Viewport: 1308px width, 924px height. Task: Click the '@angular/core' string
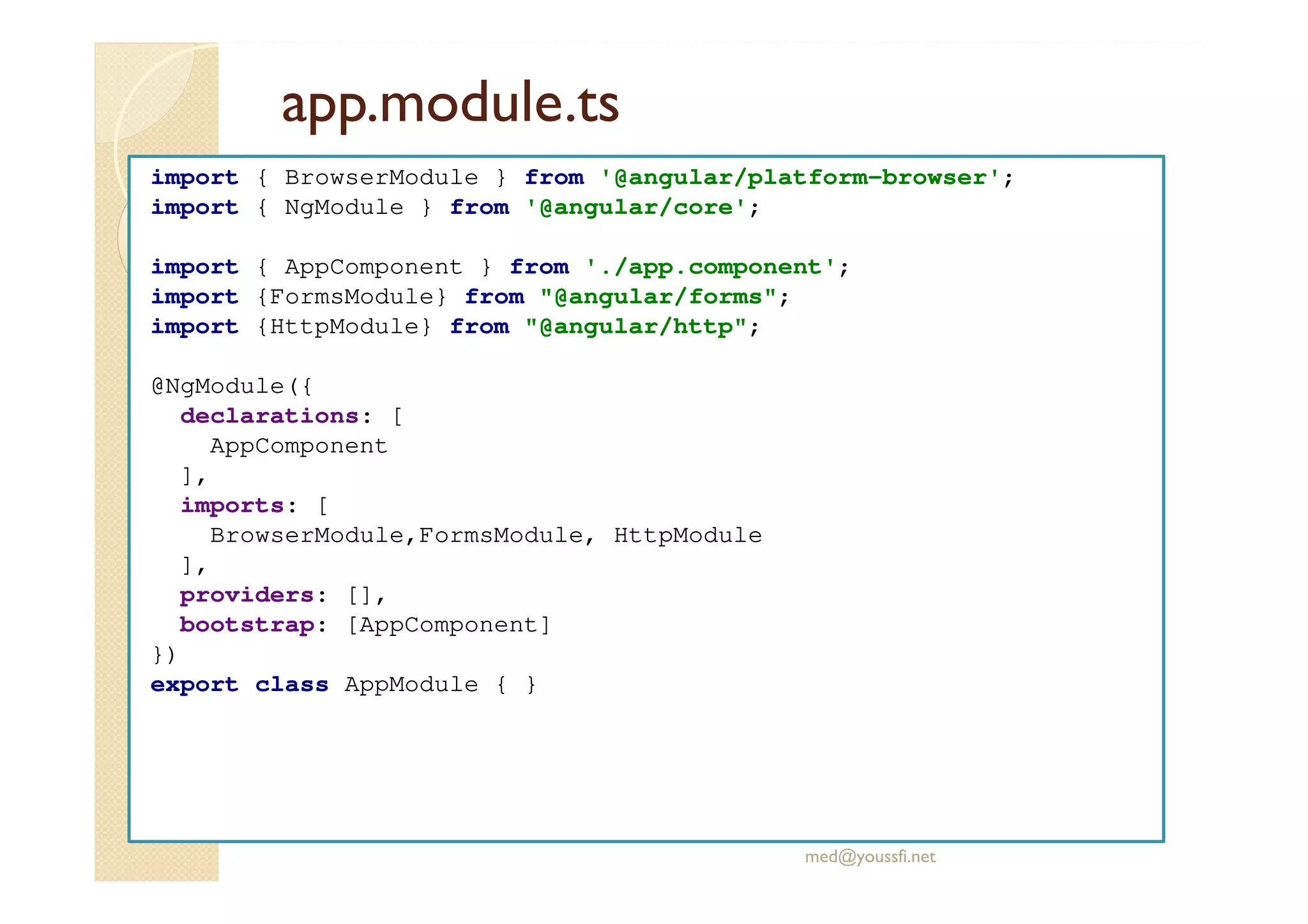coord(635,208)
